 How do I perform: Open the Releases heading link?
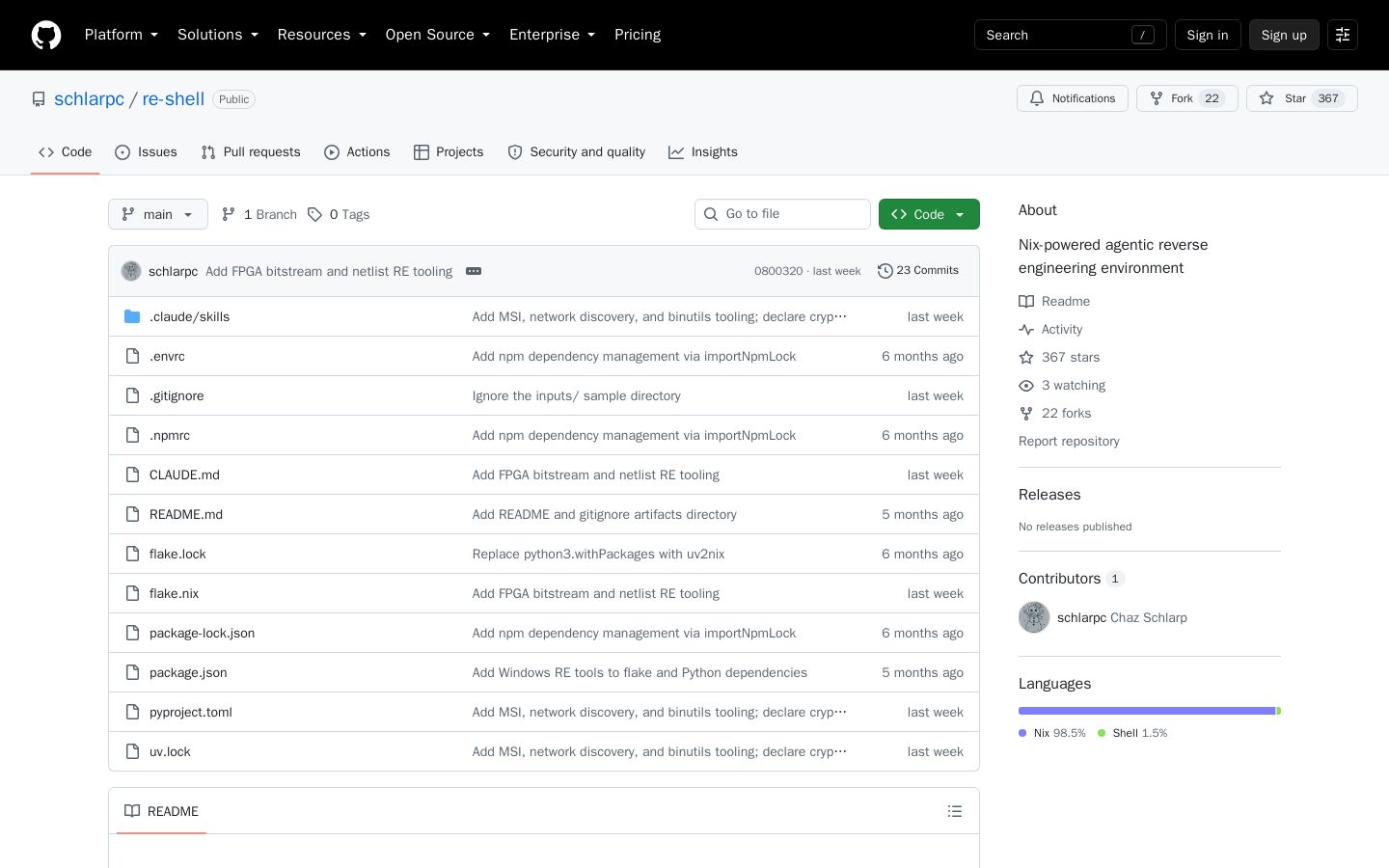click(1049, 495)
